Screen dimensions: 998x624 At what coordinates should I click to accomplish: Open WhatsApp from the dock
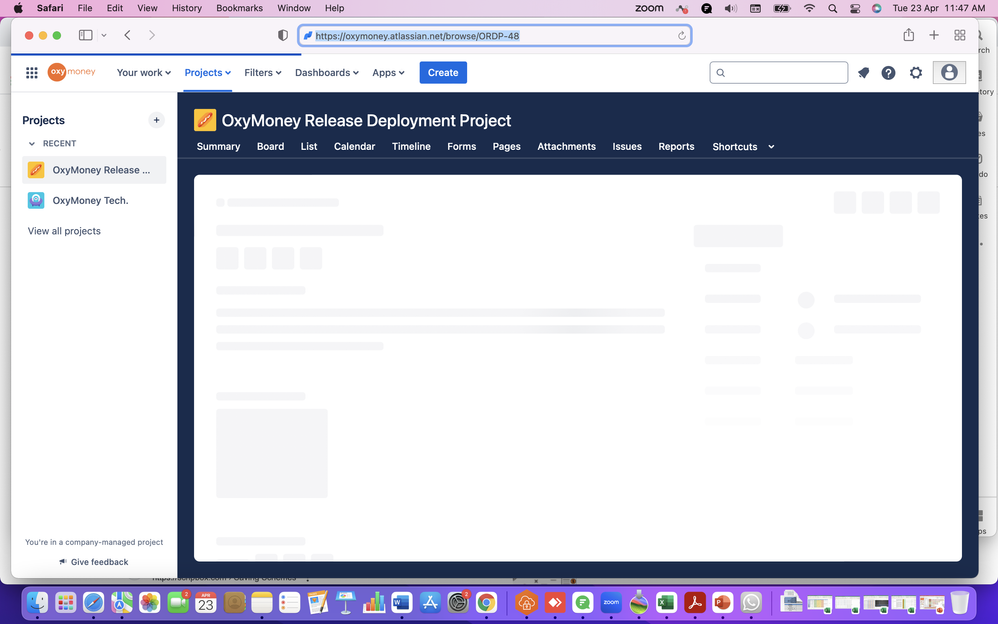tap(751, 602)
